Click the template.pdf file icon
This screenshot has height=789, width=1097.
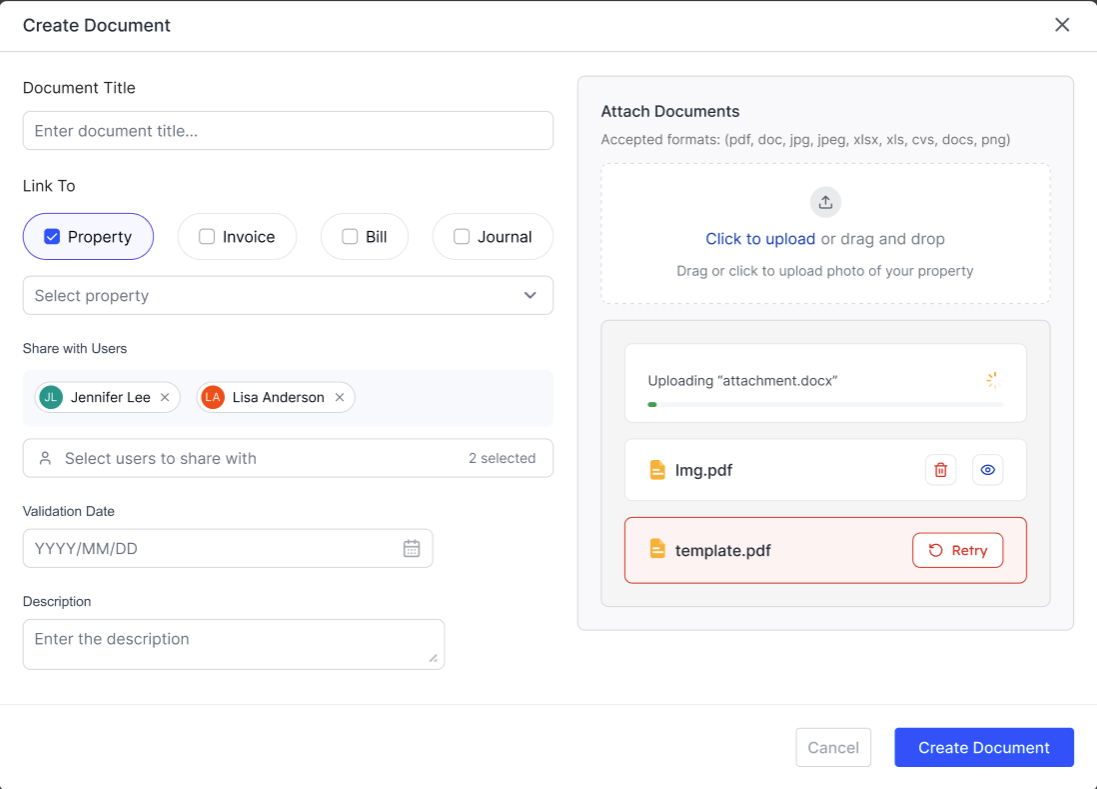pyautogui.click(x=657, y=549)
